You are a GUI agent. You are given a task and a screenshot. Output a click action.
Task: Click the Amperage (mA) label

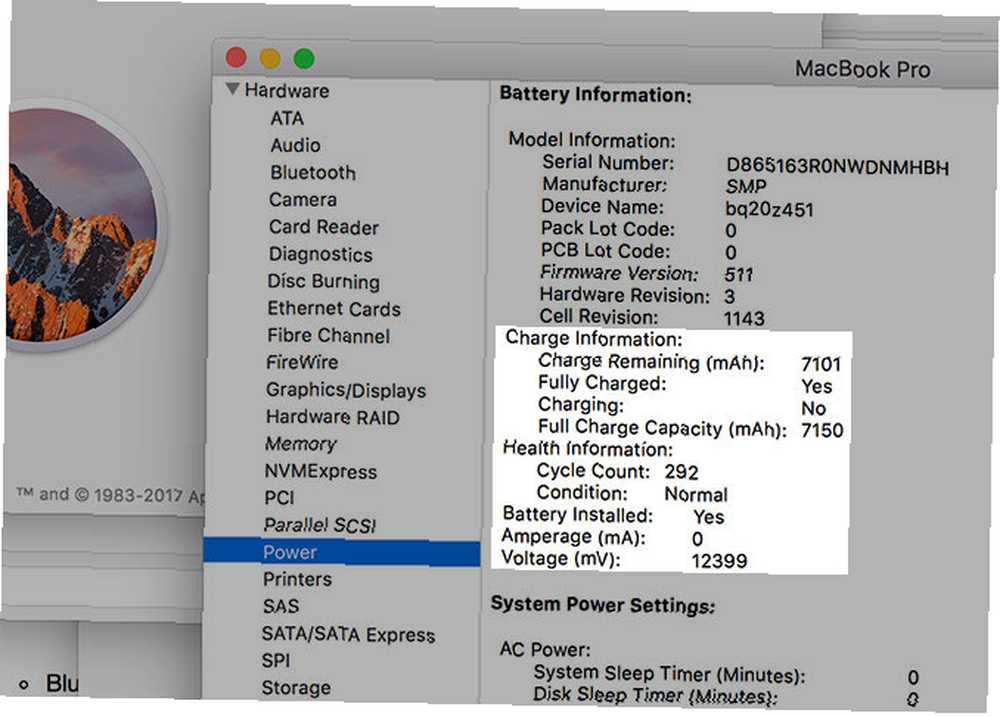click(x=573, y=537)
